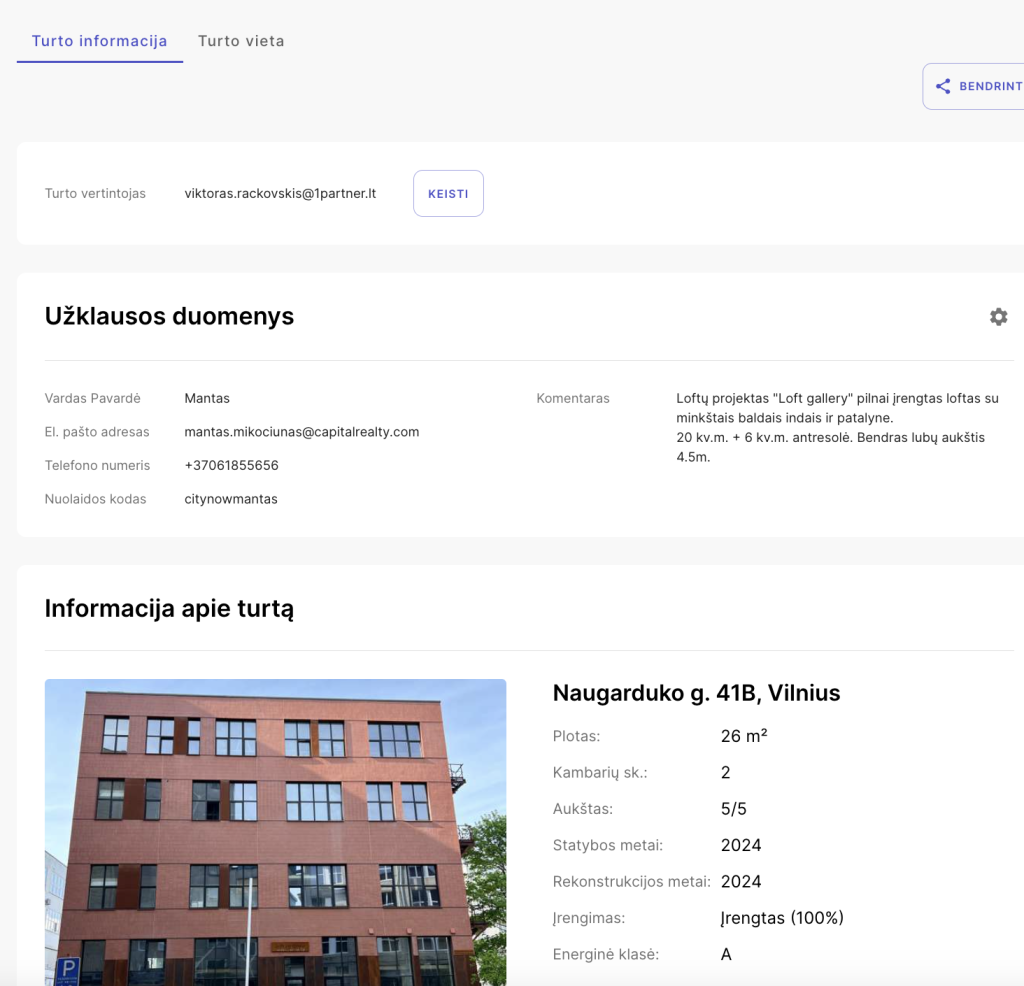
Task: Click the Užklausos duomenys section title
Action: pos(169,316)
